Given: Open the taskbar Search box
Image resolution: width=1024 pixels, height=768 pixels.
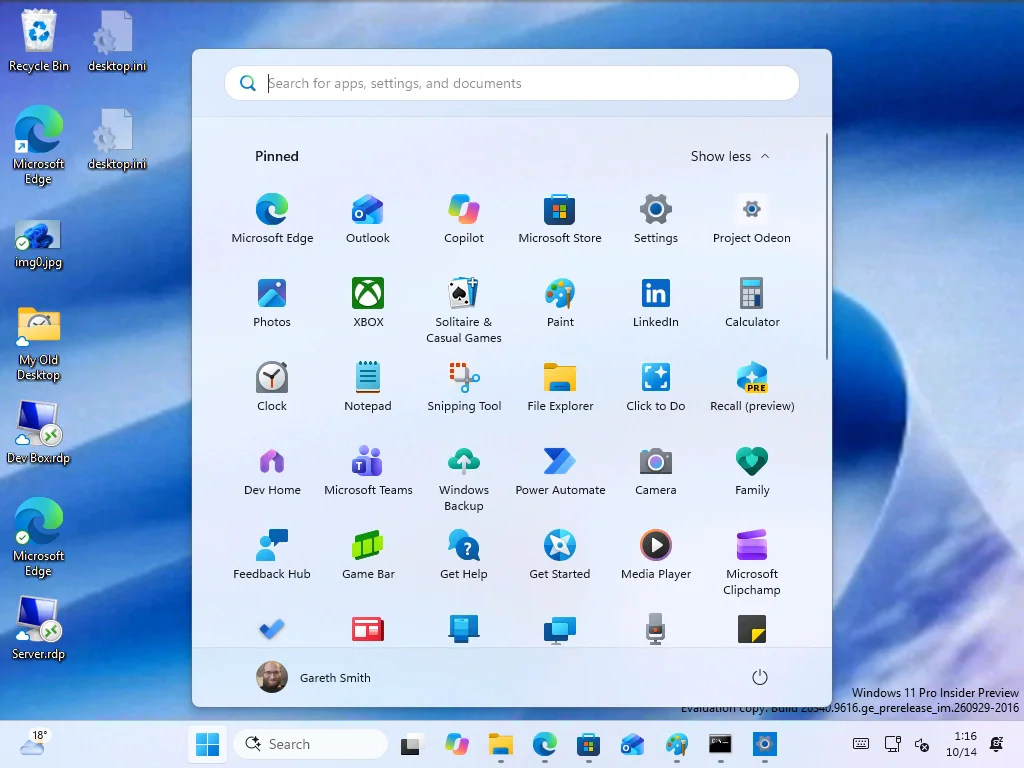Looking at the screenshot, I should pos(311,744).
